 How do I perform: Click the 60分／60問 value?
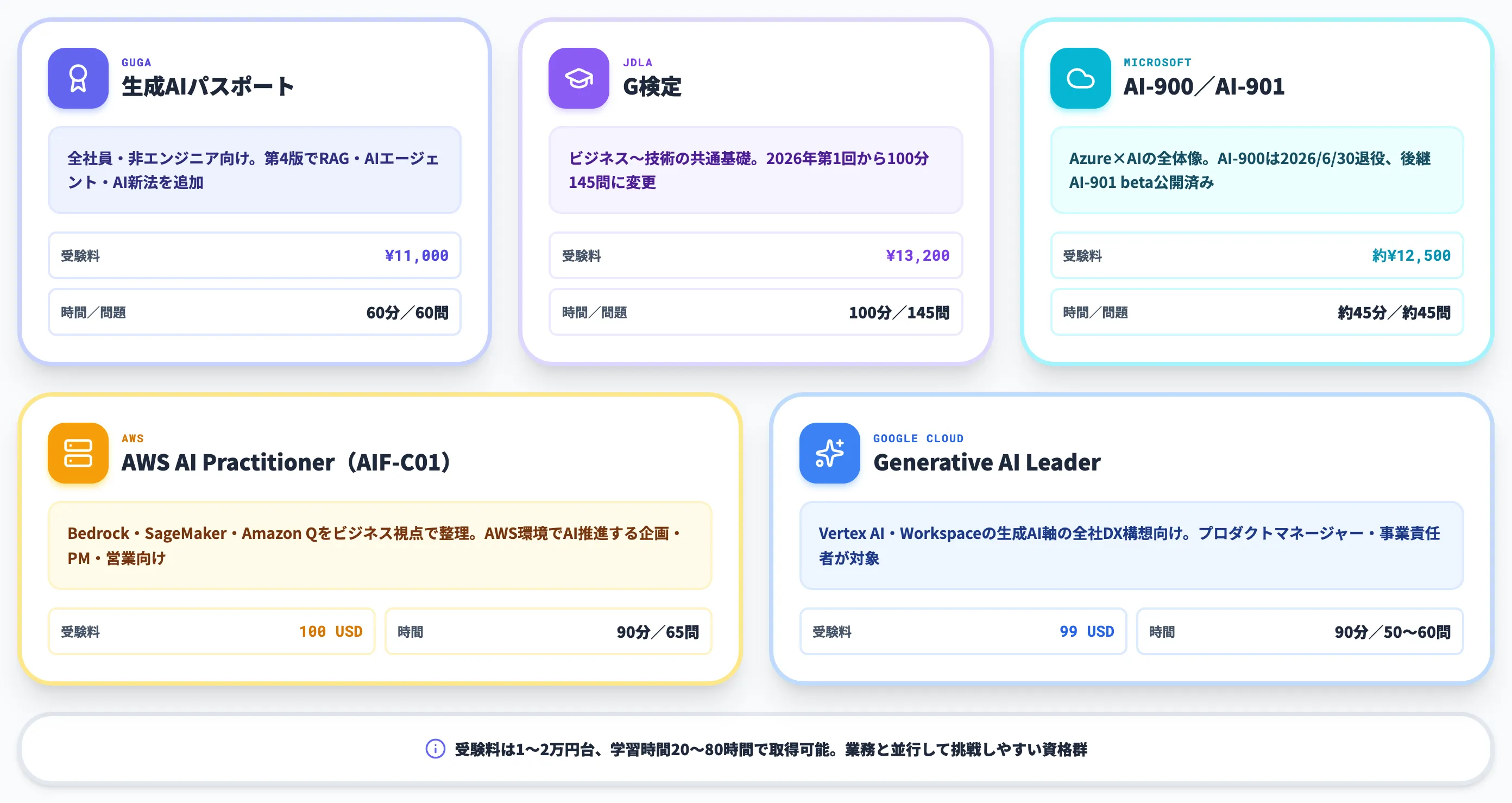point(407,313)
